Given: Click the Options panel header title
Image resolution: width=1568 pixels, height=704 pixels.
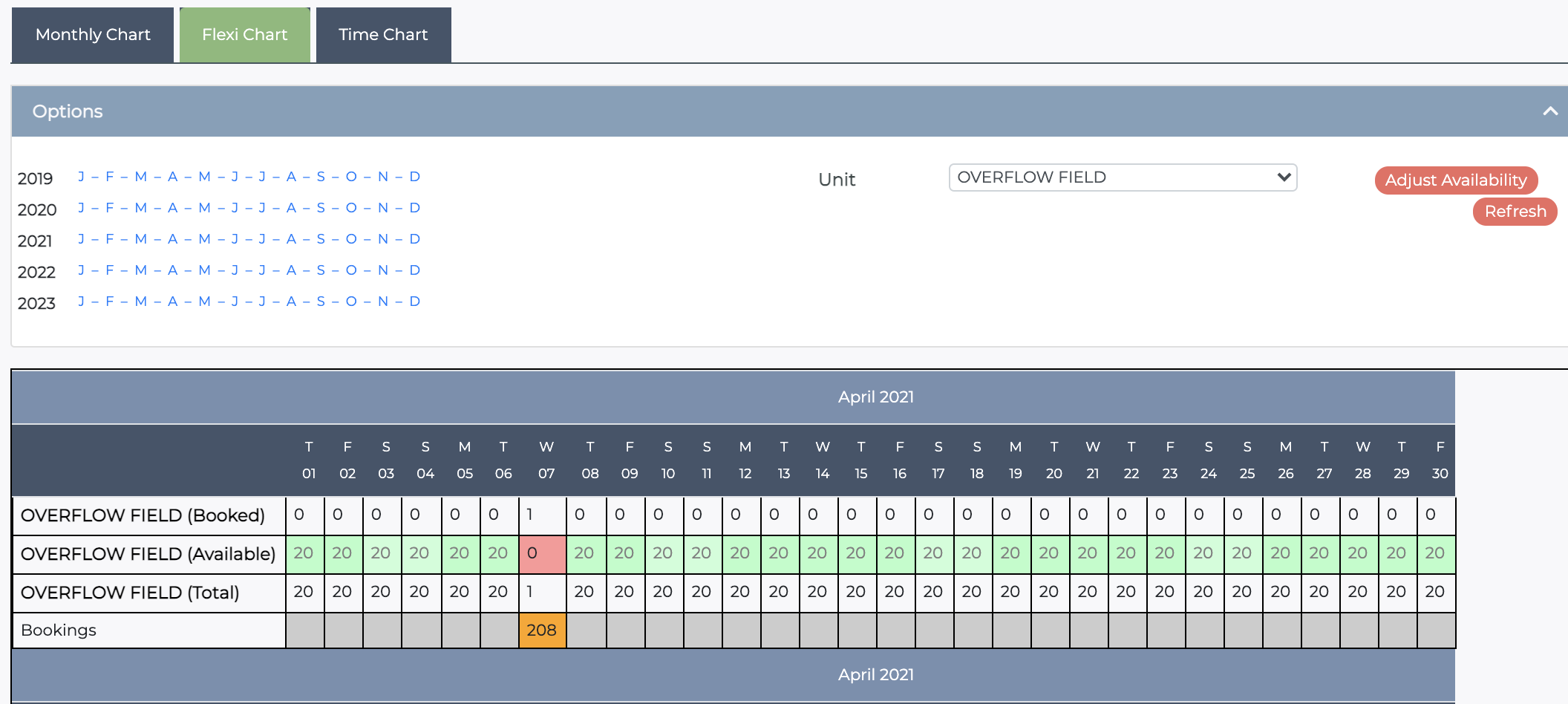Looking at the screenshot, I should [68, 111].
